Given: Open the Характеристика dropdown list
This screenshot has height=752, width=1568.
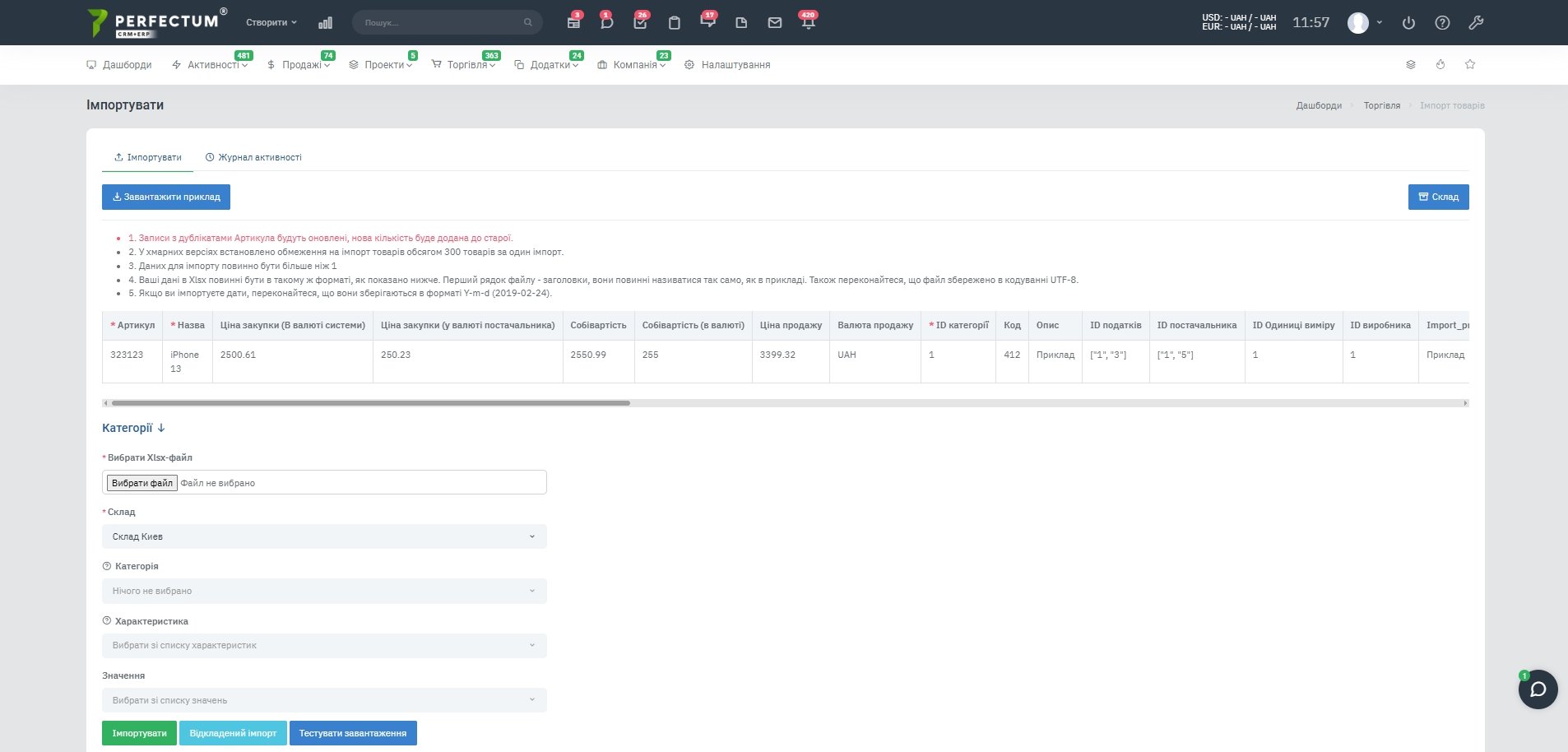Looking at the screenshot, I should coord(324,645).
